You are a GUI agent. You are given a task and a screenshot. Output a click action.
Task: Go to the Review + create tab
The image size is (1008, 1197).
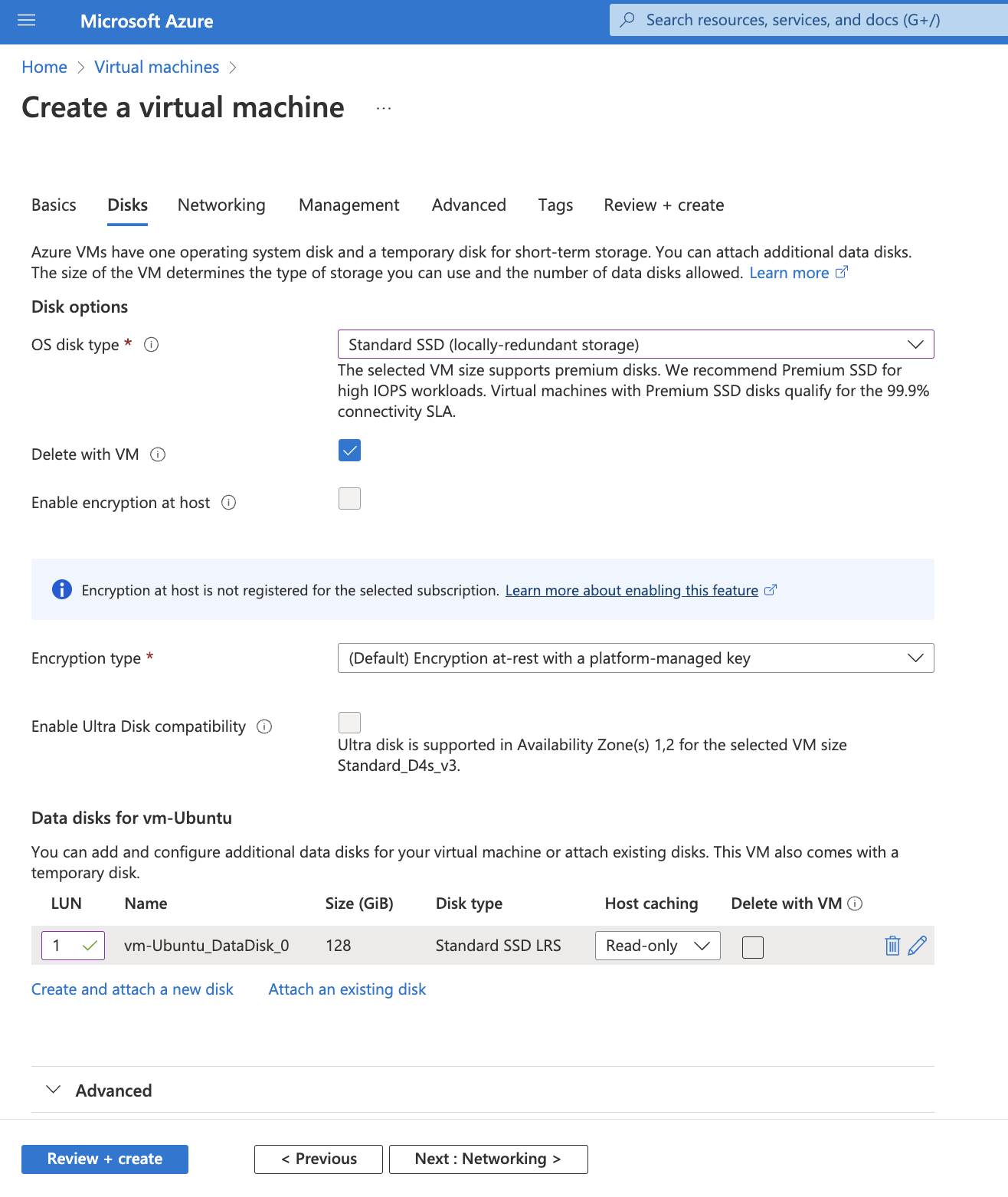pyautogui.click(x=664, y=205)
